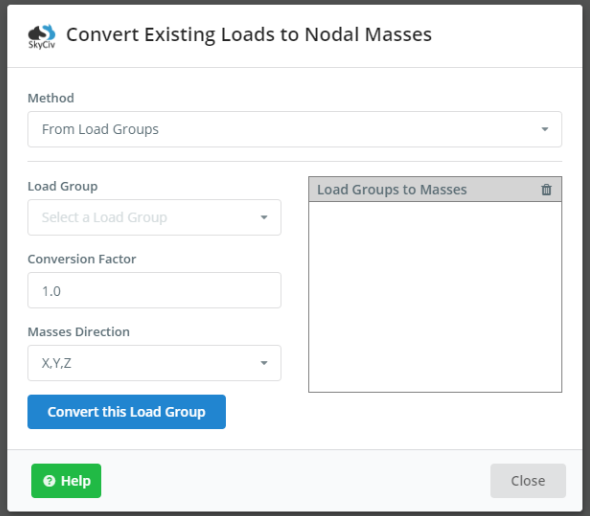Click the dialog title Convert Existing Loads to Nodal Masses

pos(249,35)
